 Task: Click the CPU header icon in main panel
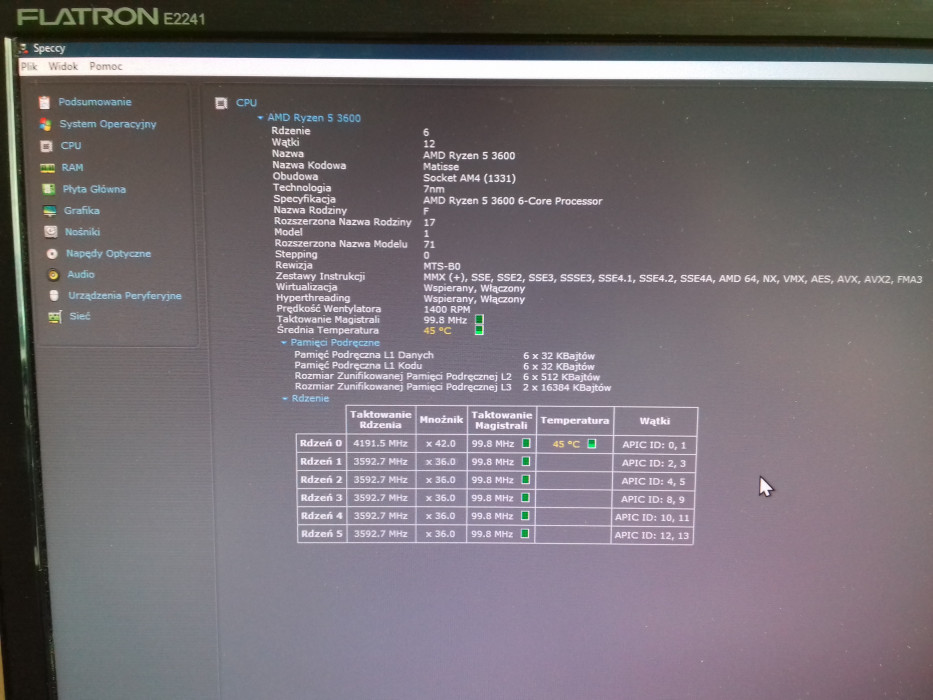(x=221, y=103)
